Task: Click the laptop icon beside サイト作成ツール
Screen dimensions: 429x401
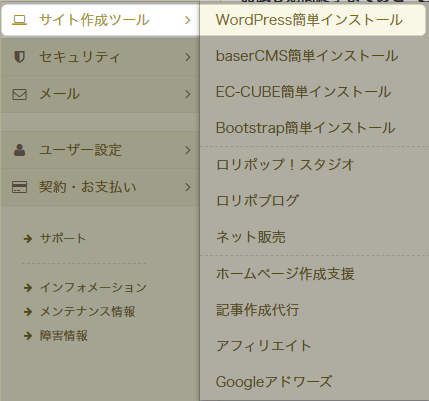Action: 19,20
